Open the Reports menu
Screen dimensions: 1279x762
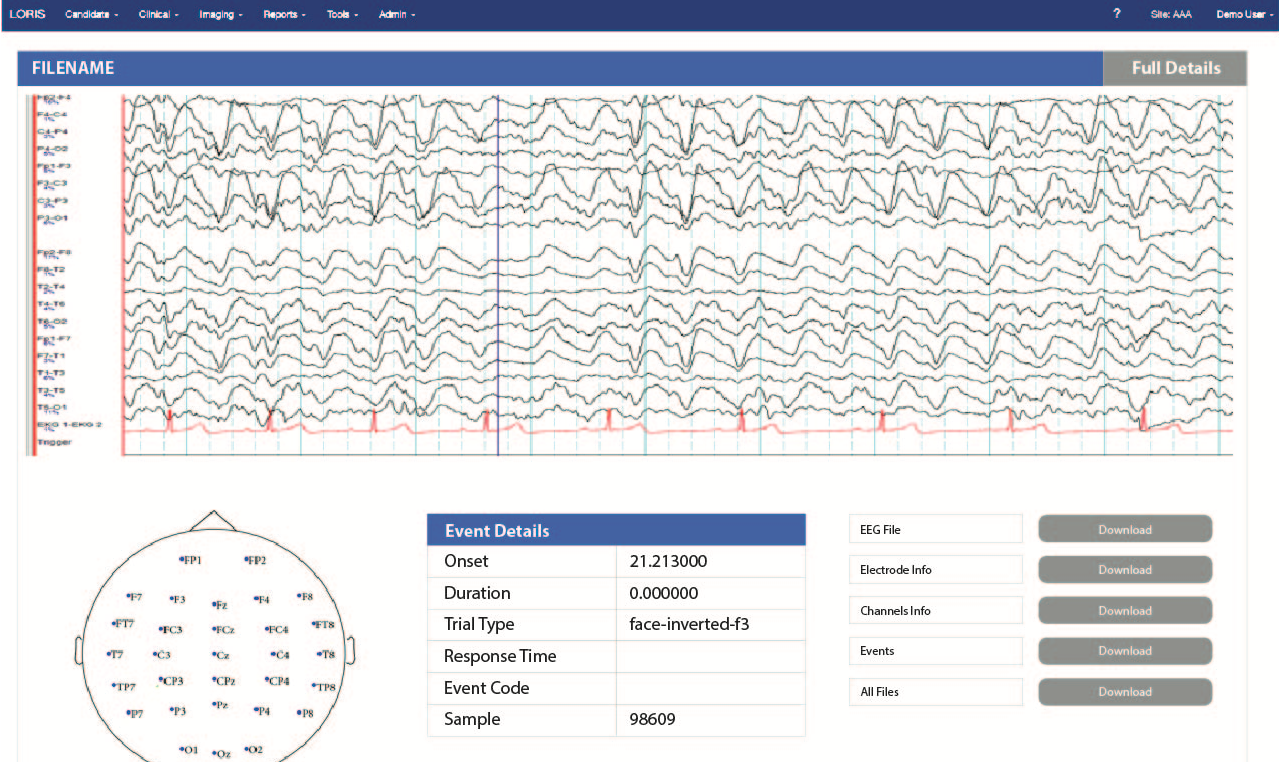[284, 15]
